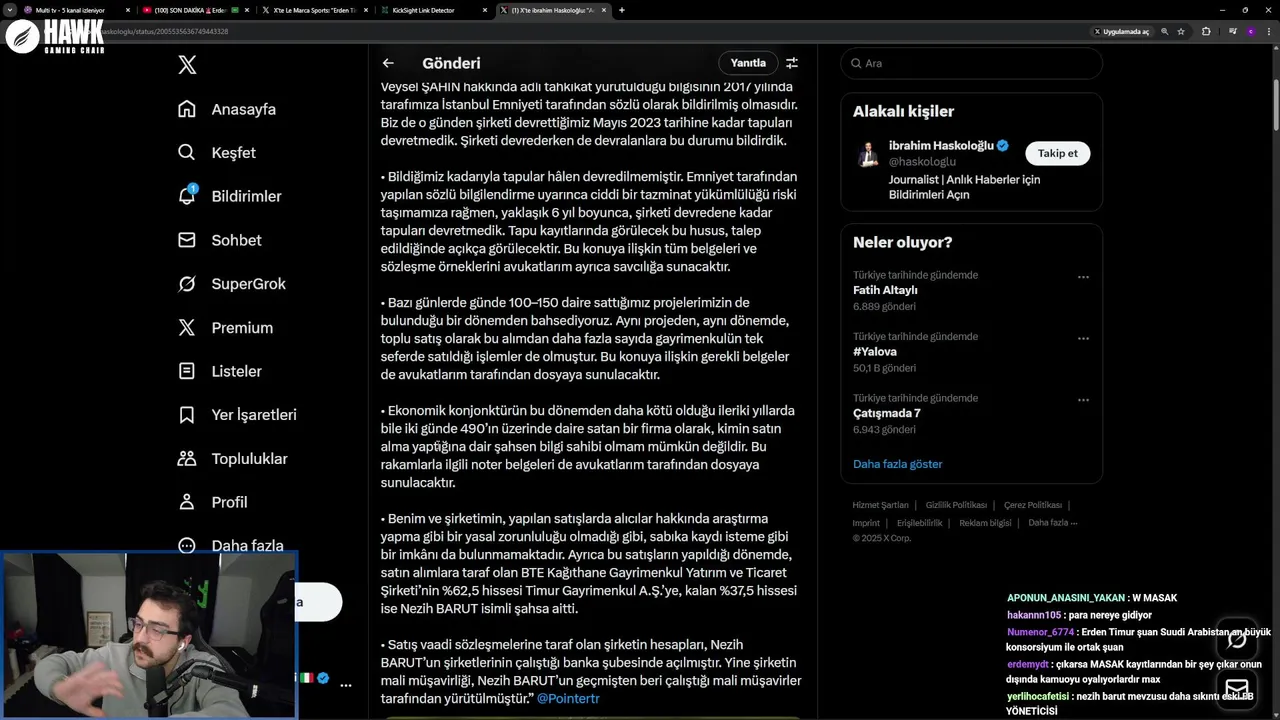Open a new browser tab
1280x720 pixels.
coord(622,10)
